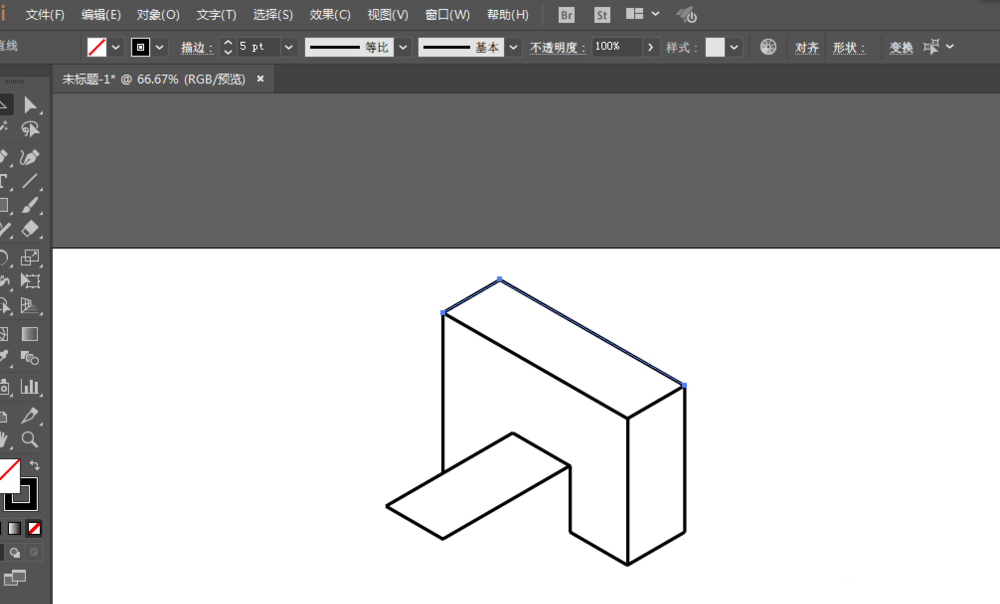
Task: Open the 对齐 align panel
Action: click(x=807, y=47)
